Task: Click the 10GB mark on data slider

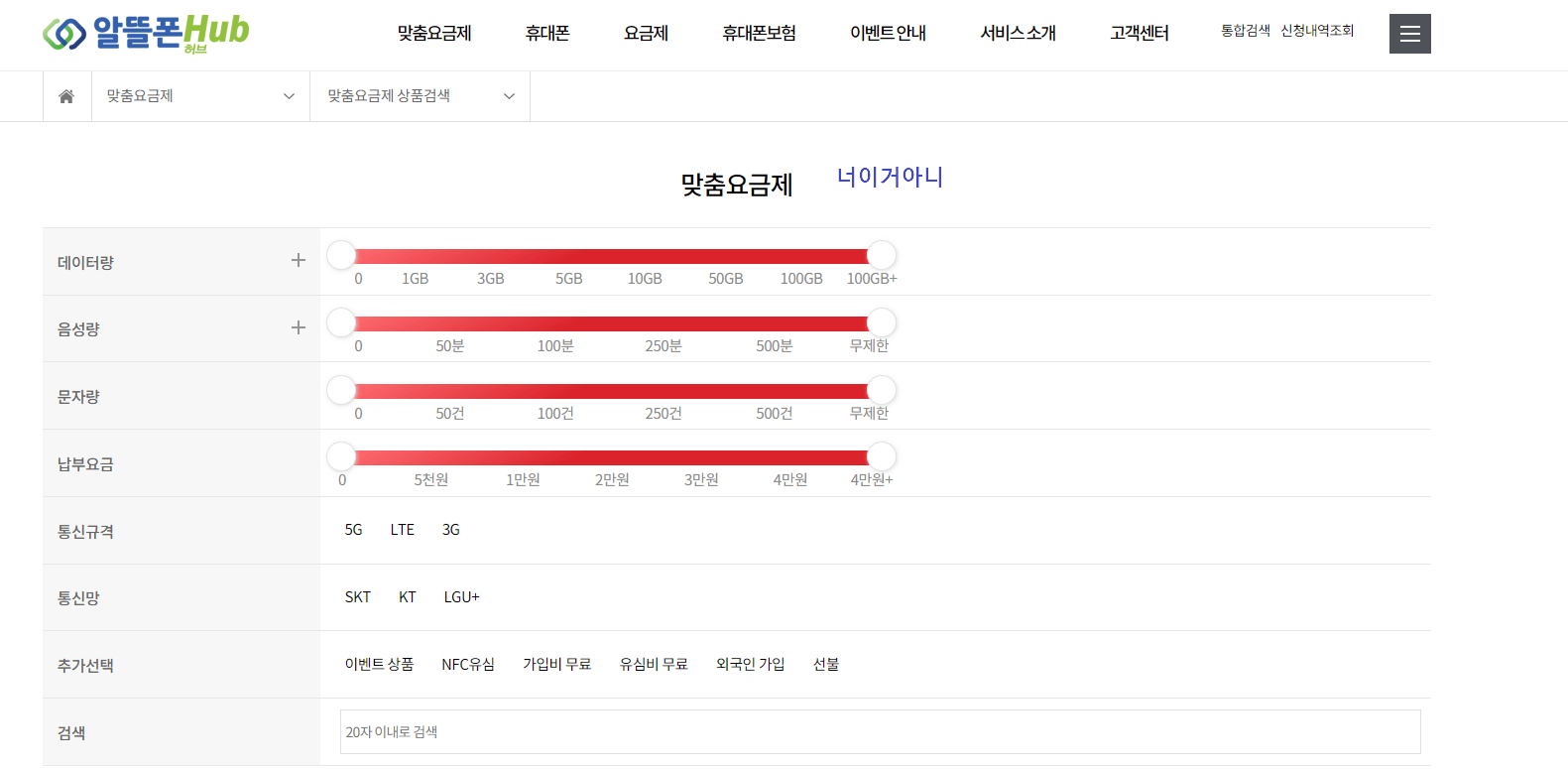Action: point(645,279)
